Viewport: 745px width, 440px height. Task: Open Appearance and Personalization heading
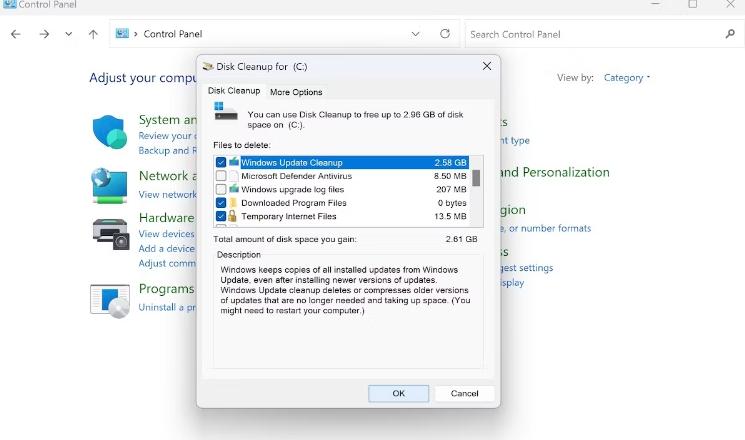coord(554,172)
